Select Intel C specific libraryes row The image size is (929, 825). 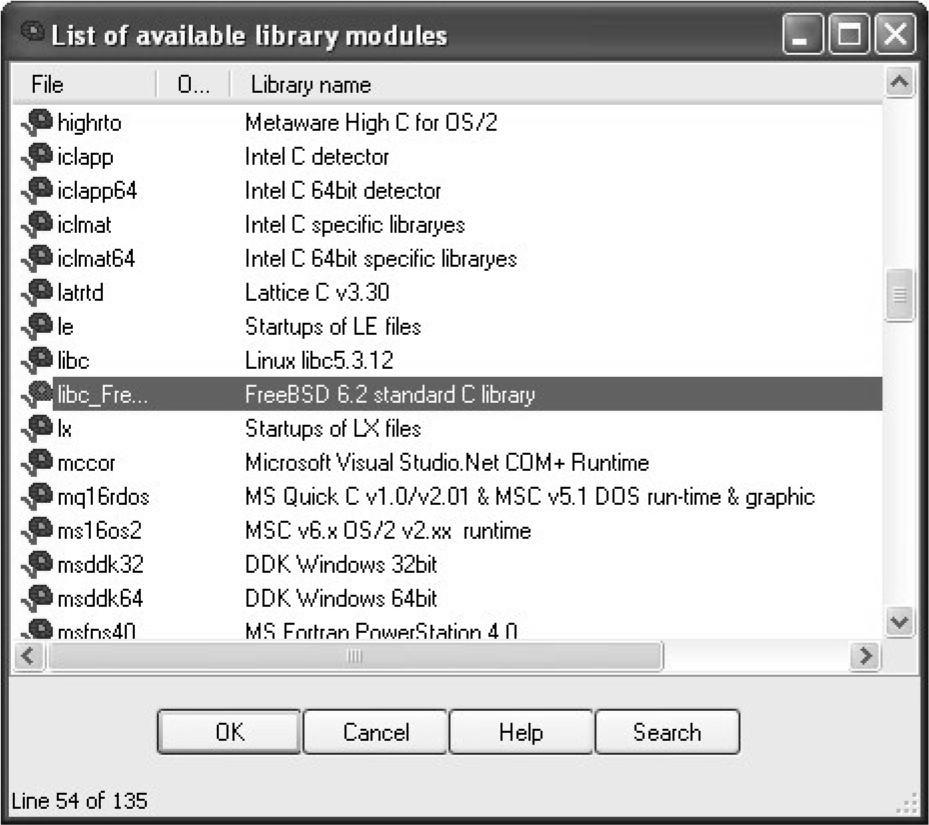point(448,225)
